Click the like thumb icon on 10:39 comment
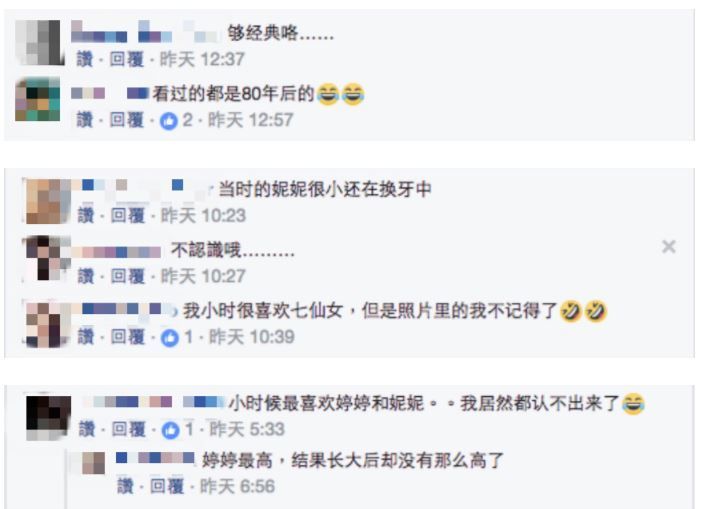The width and height of the screenshot is (712, 509). point(170,338)
